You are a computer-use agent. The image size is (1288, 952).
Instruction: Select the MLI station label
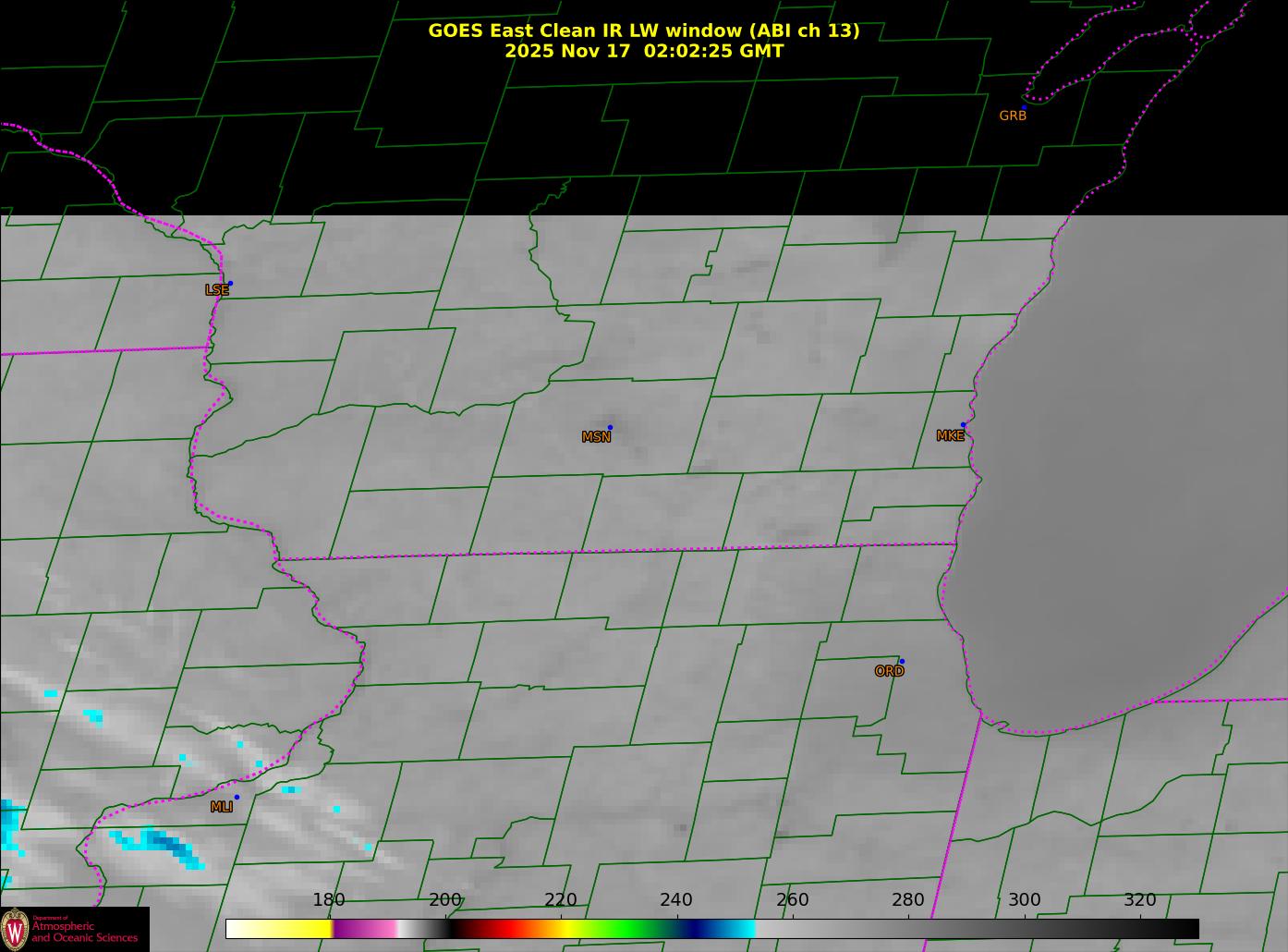click(221, 807)
